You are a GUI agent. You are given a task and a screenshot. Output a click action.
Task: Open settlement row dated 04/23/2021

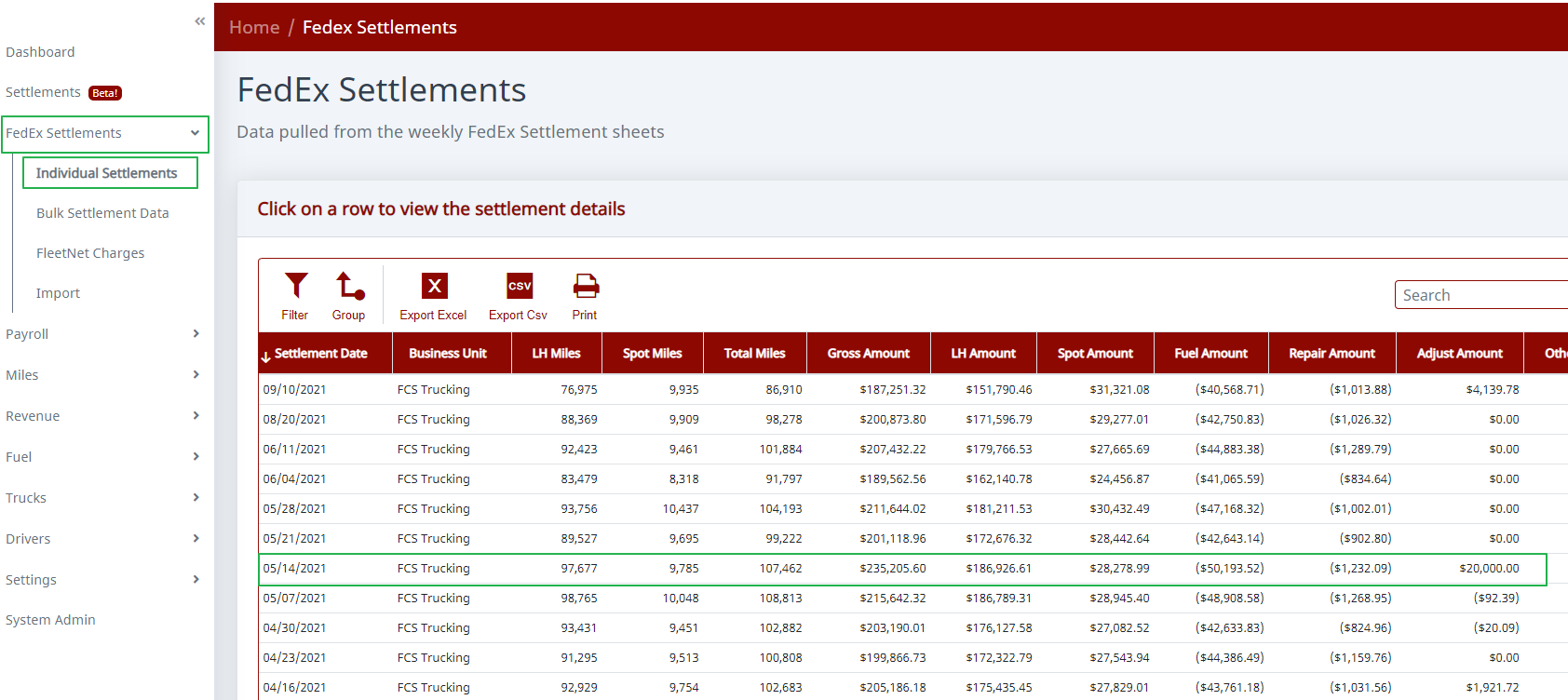coord(912,658)
